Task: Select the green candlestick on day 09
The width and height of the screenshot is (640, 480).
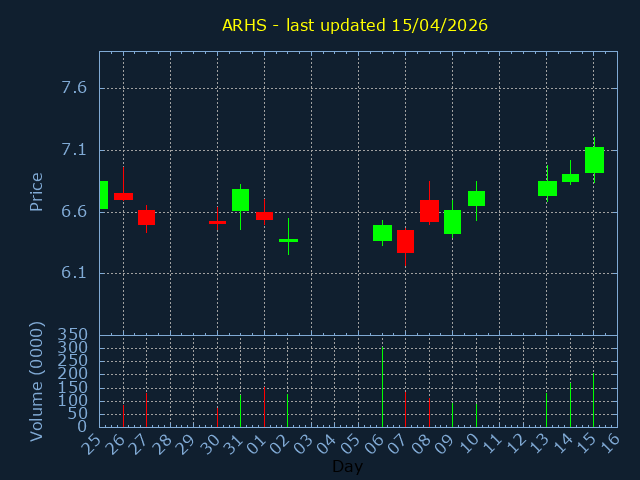Action: (x=452, y=222)
